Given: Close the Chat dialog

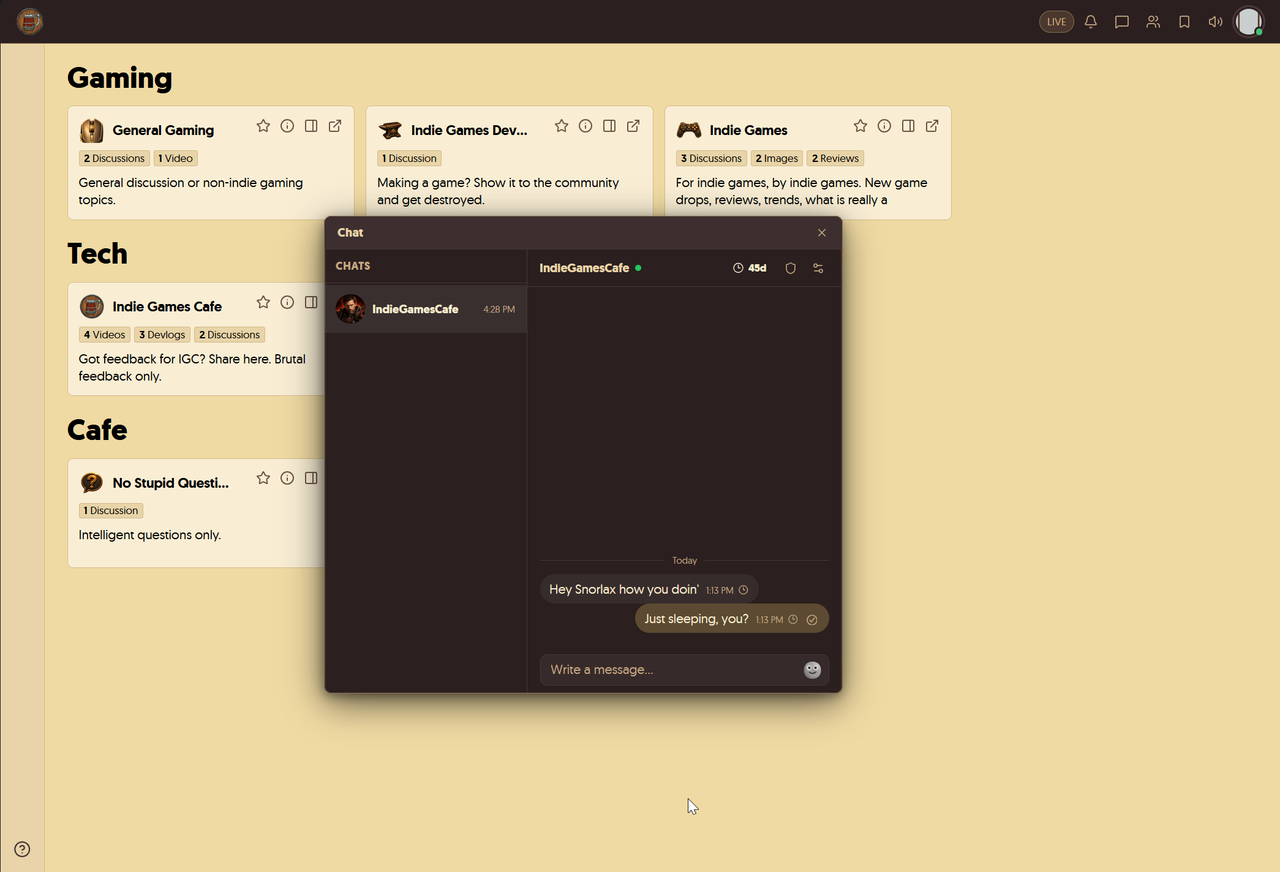Looking at the screenshot, I should click(822, 233).
